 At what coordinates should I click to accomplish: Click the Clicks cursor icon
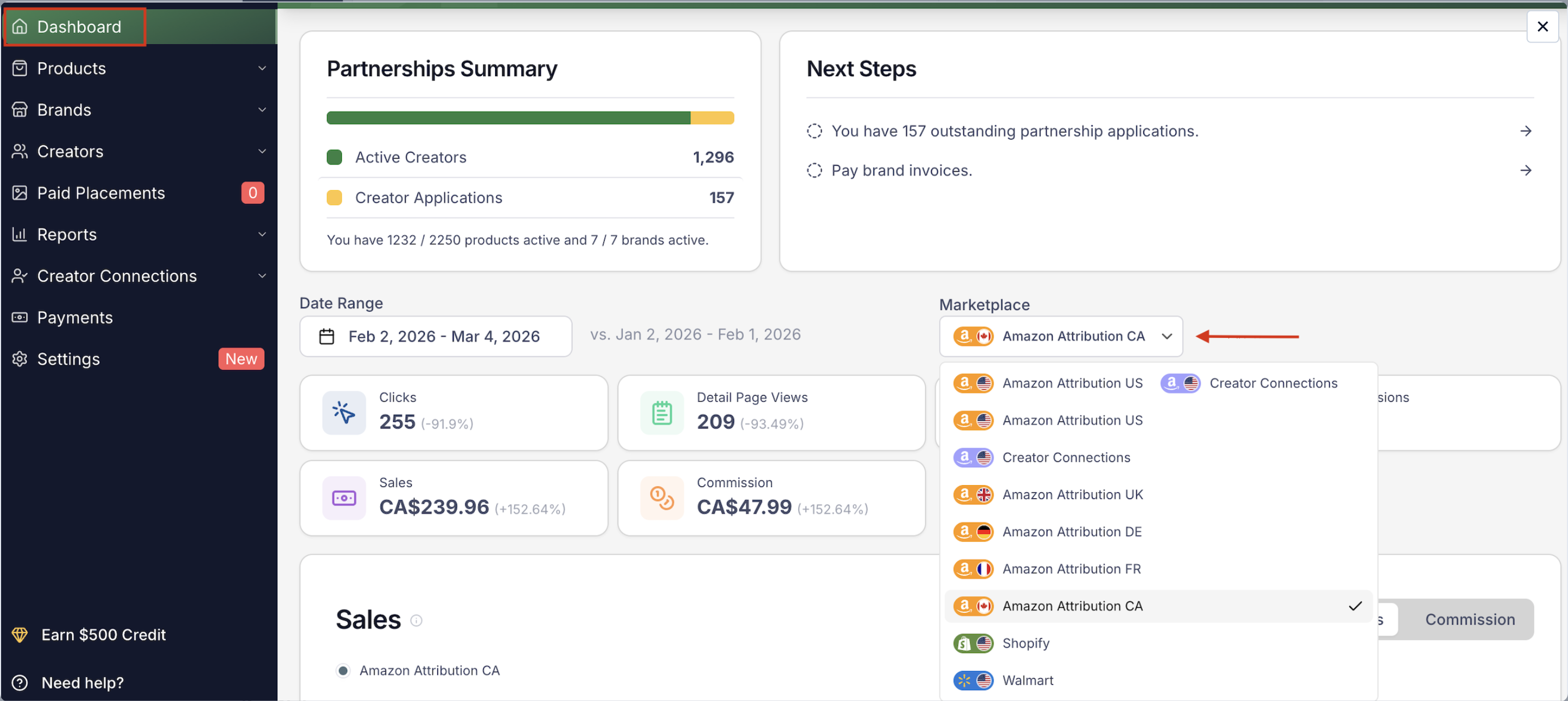click(x=343, y=413)
